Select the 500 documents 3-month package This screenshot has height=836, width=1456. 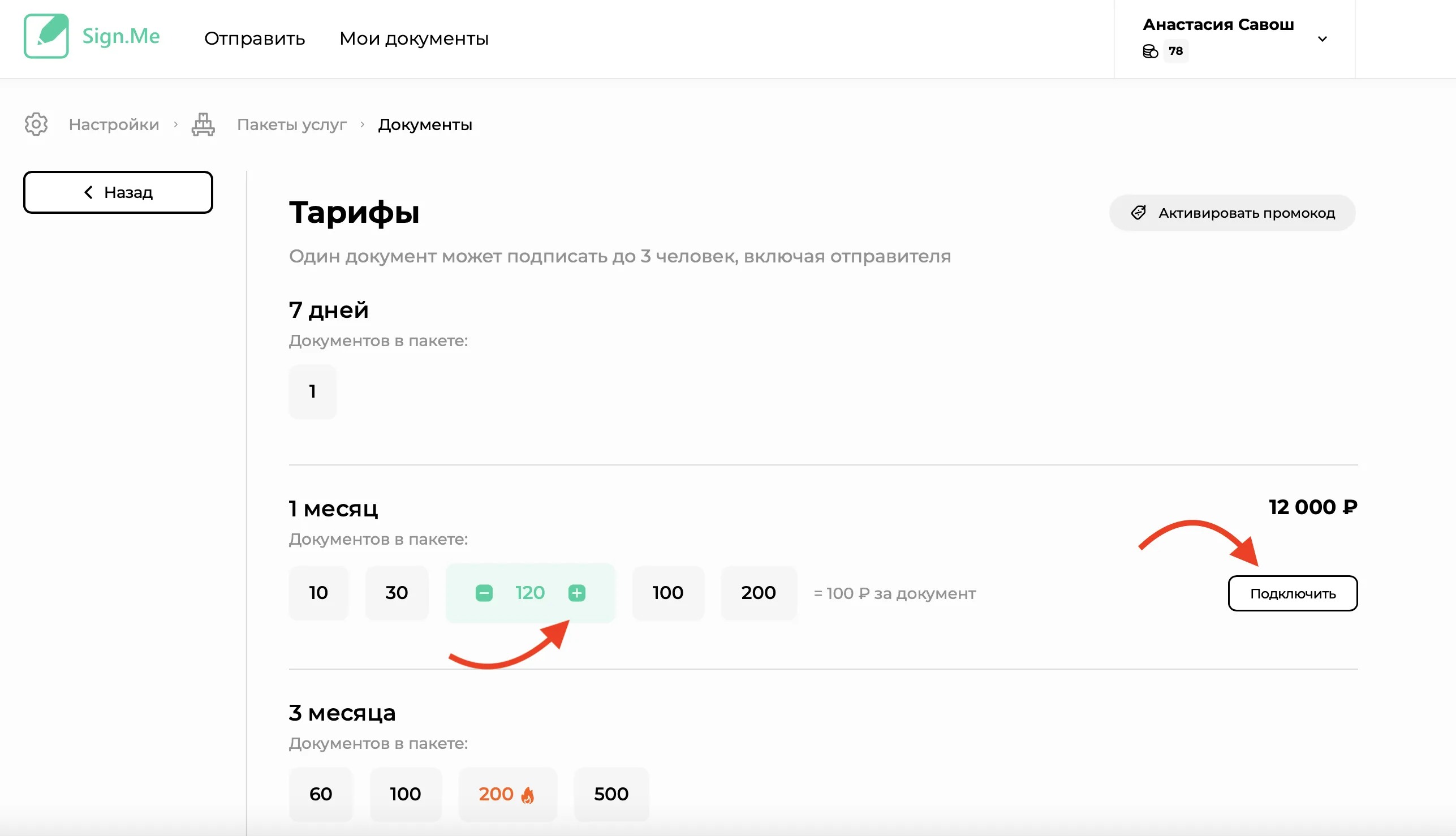pyautogui.click(x=611, y=794)
